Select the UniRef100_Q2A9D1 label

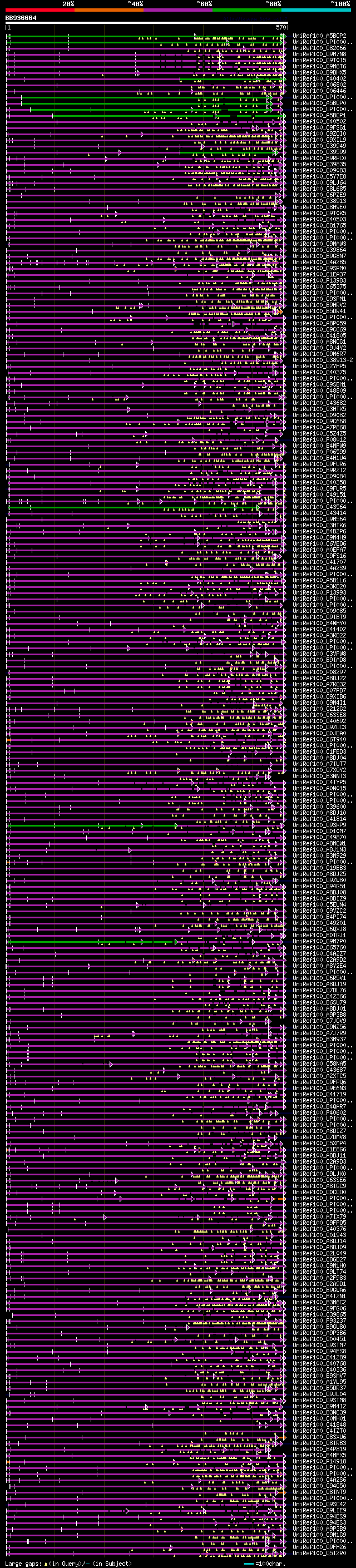(x=319, y=1284)
